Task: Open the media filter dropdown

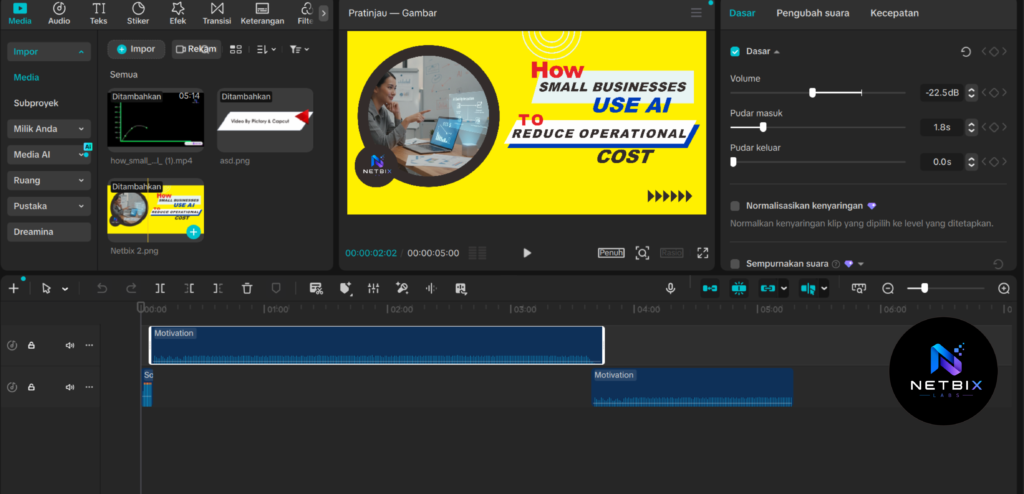Action: [299, 49]
